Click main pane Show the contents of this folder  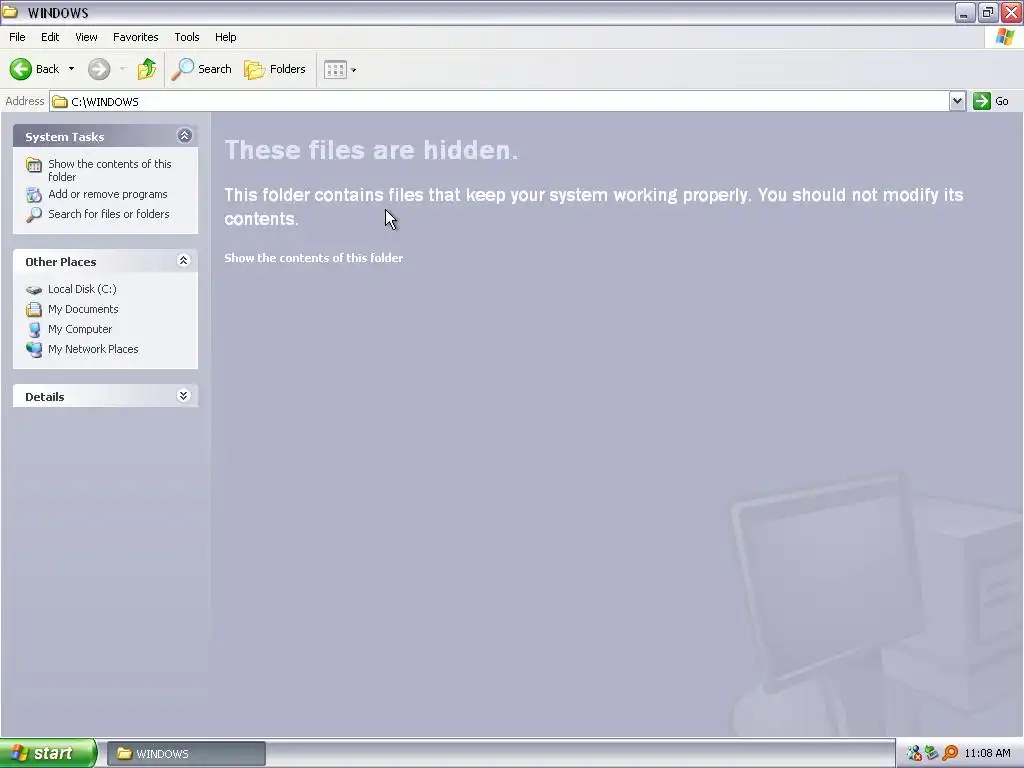pos(313,258)
